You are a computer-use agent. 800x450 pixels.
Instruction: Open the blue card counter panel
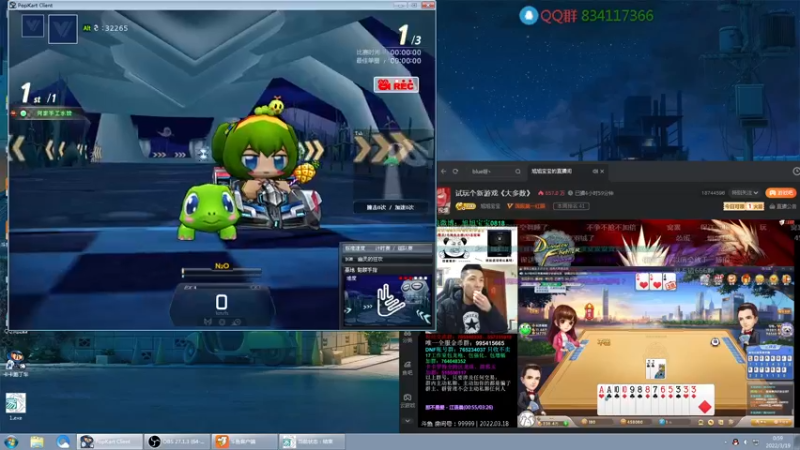tap(769, 362)
